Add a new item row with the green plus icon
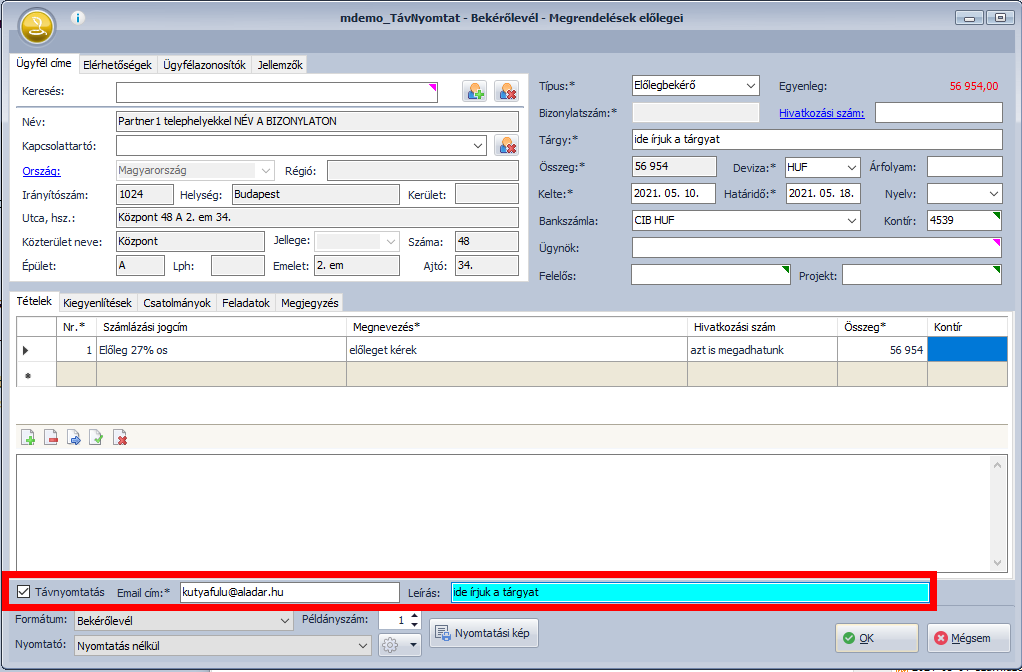The width and height of the screenshot is (1022, 672). (28, 438)
